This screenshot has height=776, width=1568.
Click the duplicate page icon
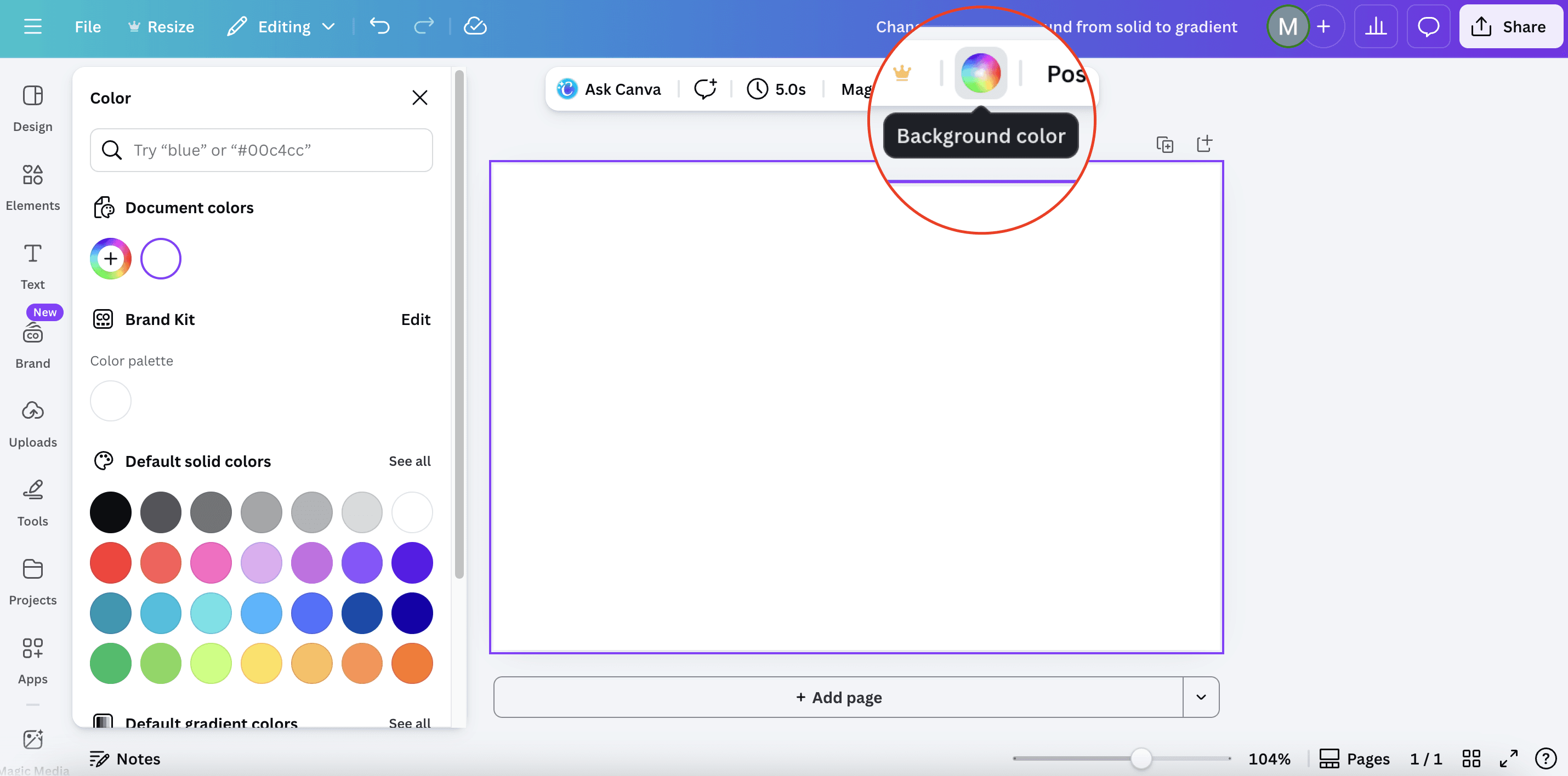pos(1164,144)
